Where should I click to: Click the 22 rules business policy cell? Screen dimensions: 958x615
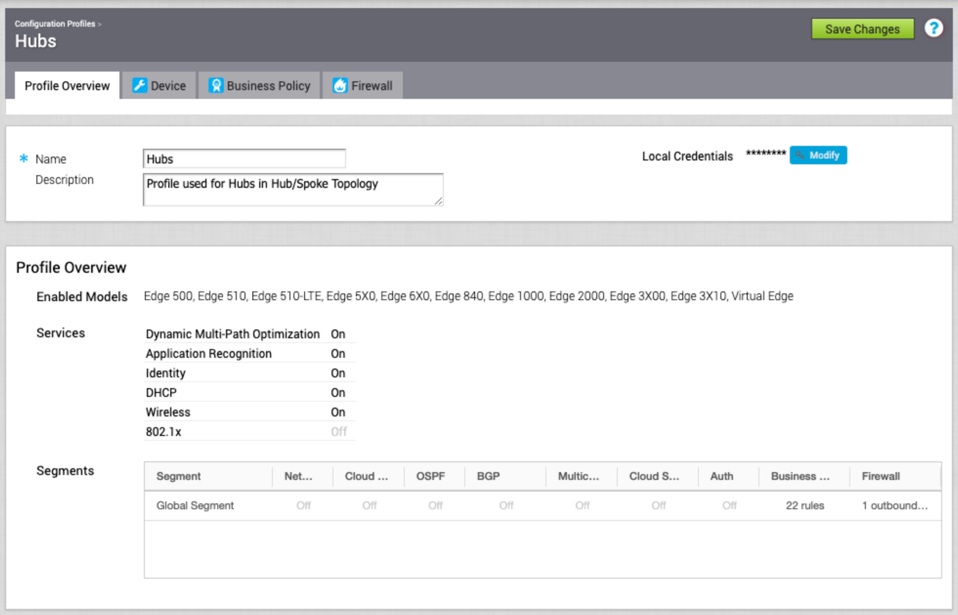(804, 506)
